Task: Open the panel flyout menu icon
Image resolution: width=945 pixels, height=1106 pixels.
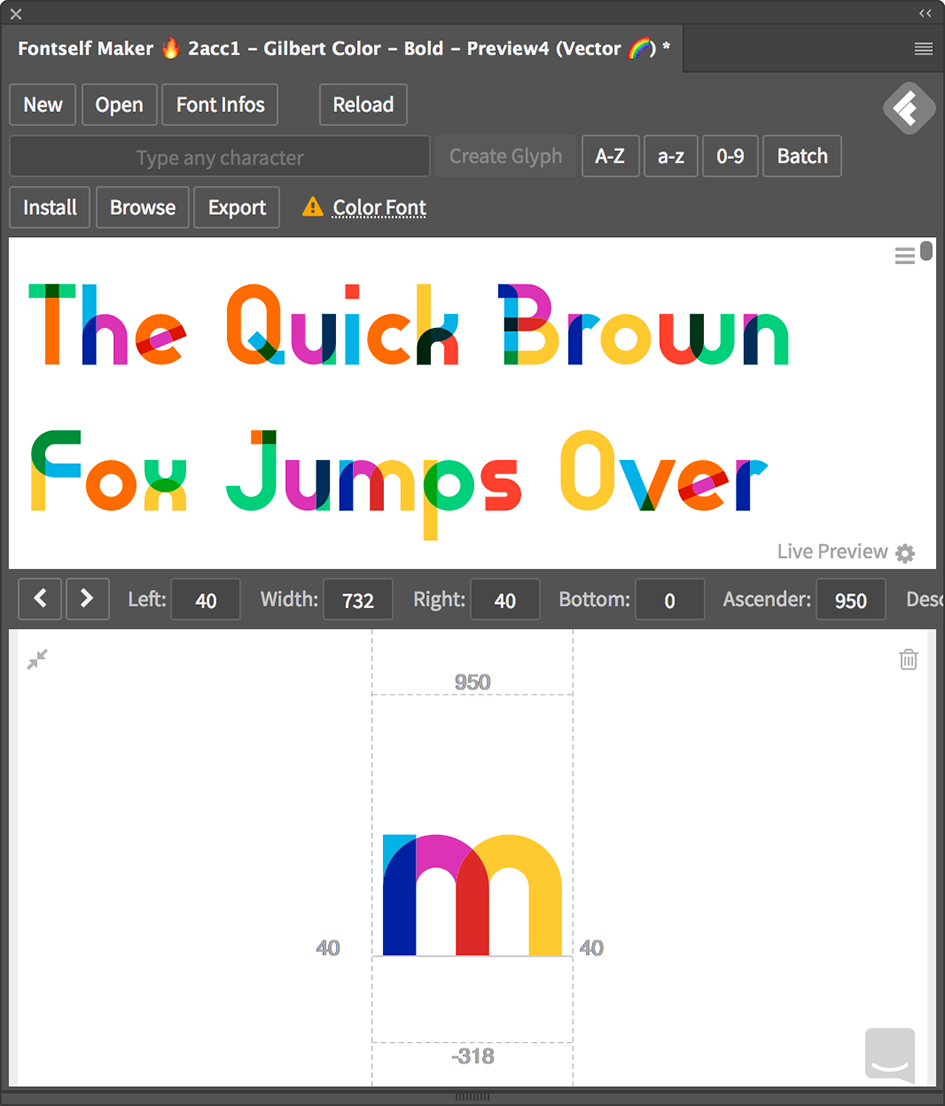Action: [923, 49]
